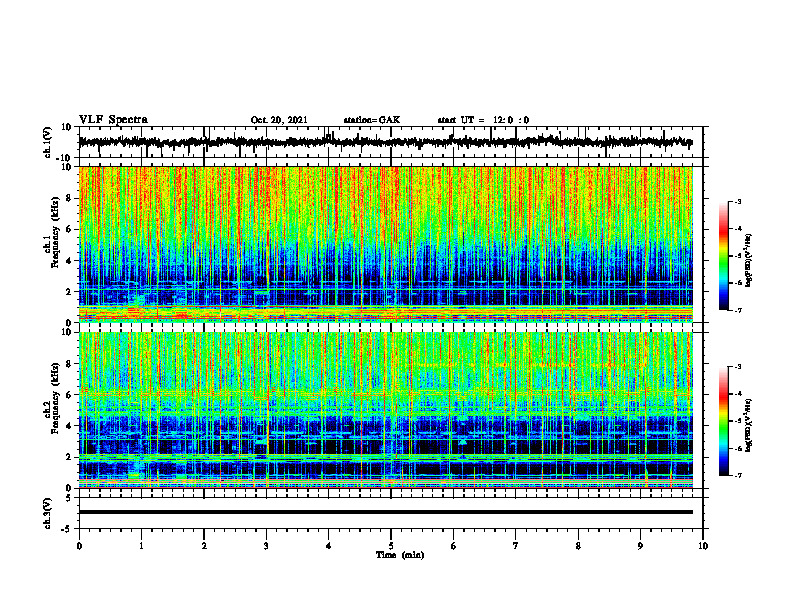792x612 pixels.
Task: Click the time axis tick label "0"
Action: pos(79,546)
